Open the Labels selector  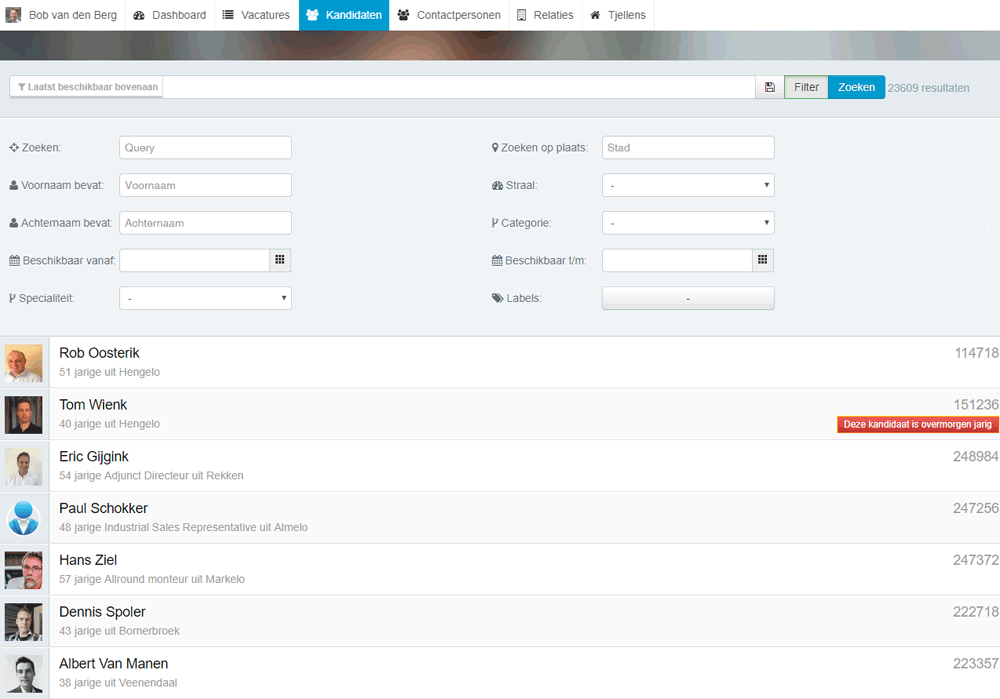click(687, 298)
